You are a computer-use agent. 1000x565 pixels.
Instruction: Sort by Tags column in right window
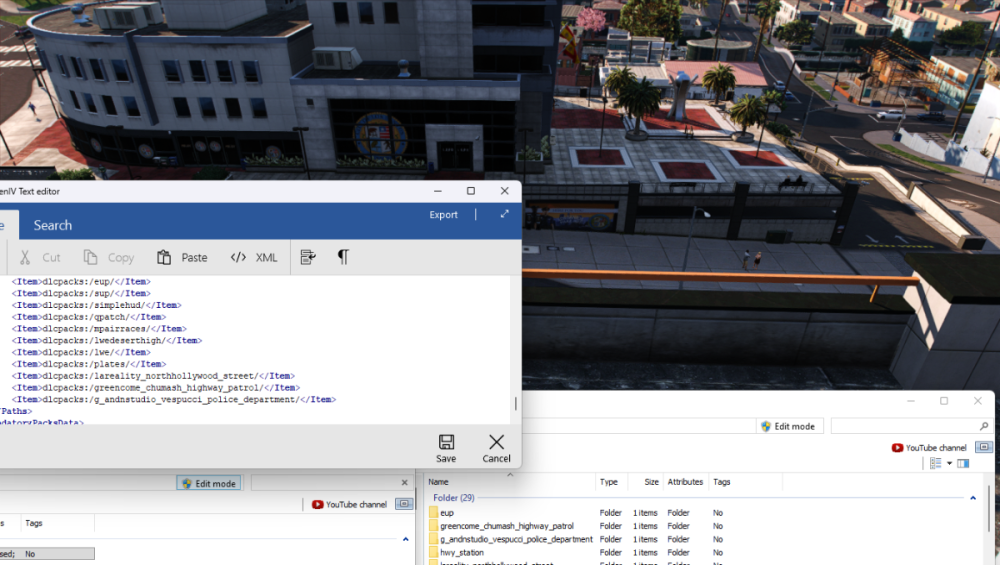[x=721, y=482]
